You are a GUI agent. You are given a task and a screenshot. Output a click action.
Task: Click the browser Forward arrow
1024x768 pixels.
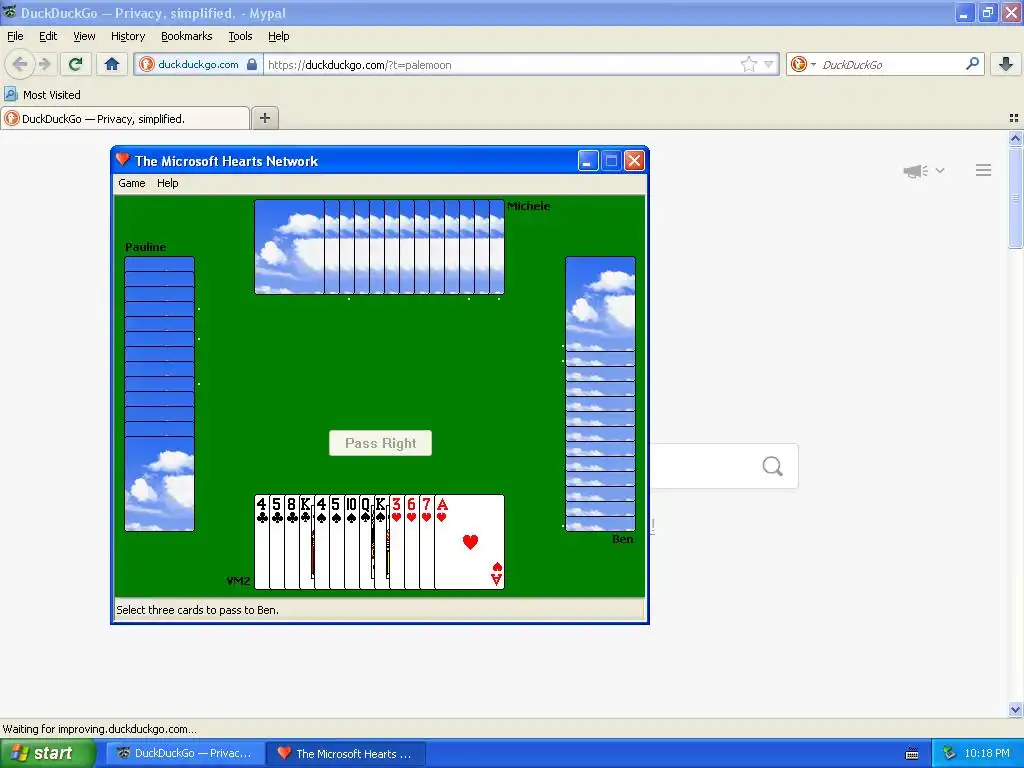pyautogui.click(x=44, y=64)
